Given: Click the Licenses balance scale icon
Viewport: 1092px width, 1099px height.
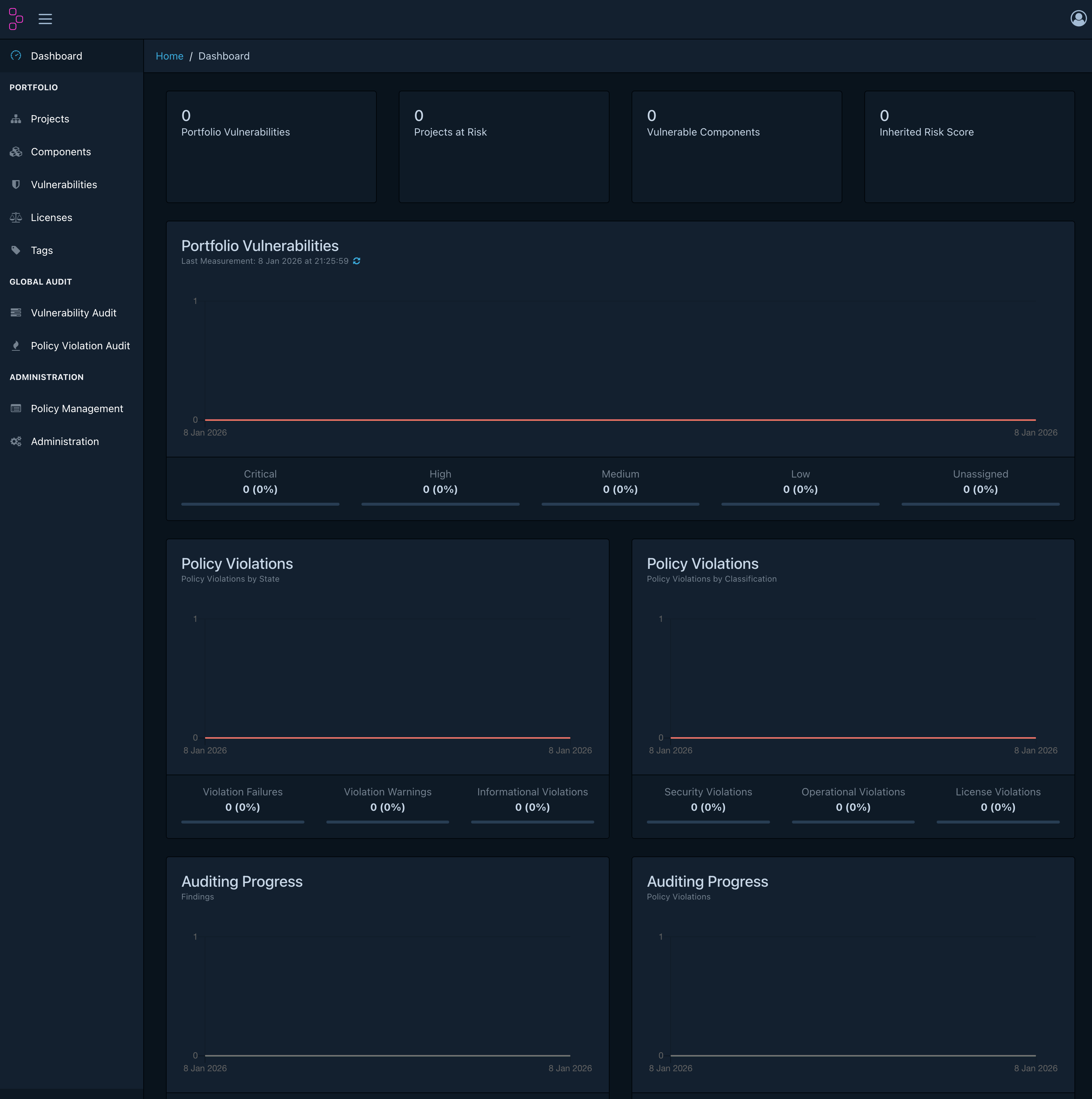Looking at the screenshot, I should pyautogui.click(x=16, y=217).
